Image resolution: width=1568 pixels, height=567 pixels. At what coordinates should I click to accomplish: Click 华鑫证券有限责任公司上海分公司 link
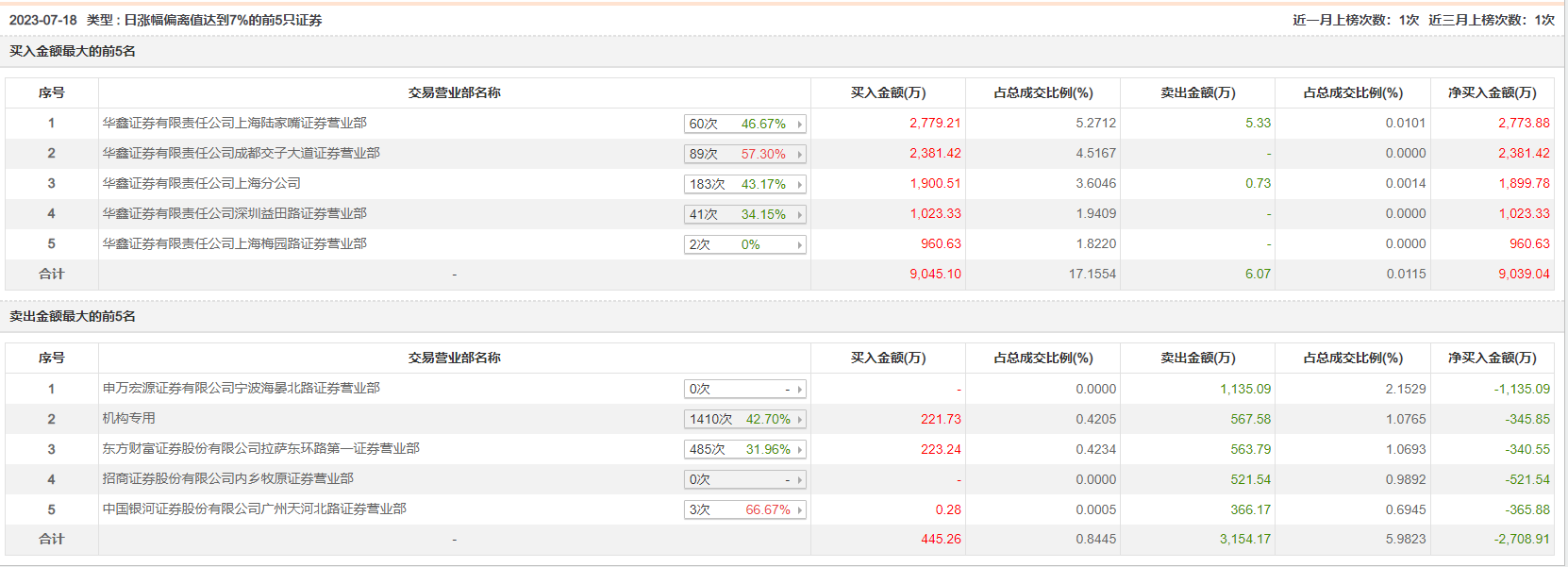[x=201, y=183]
